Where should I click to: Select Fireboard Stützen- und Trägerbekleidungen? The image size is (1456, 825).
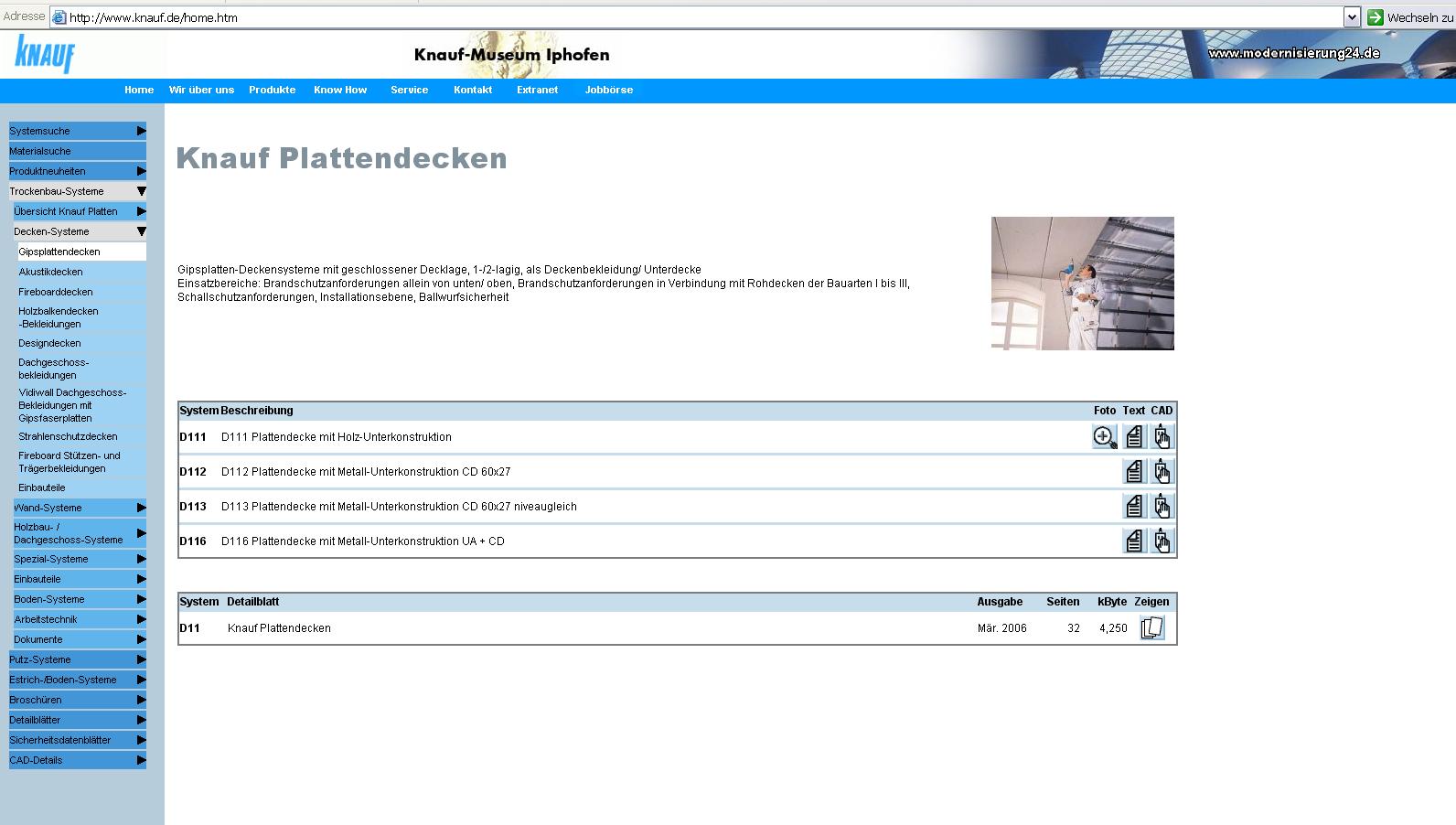tap(81, 462)
